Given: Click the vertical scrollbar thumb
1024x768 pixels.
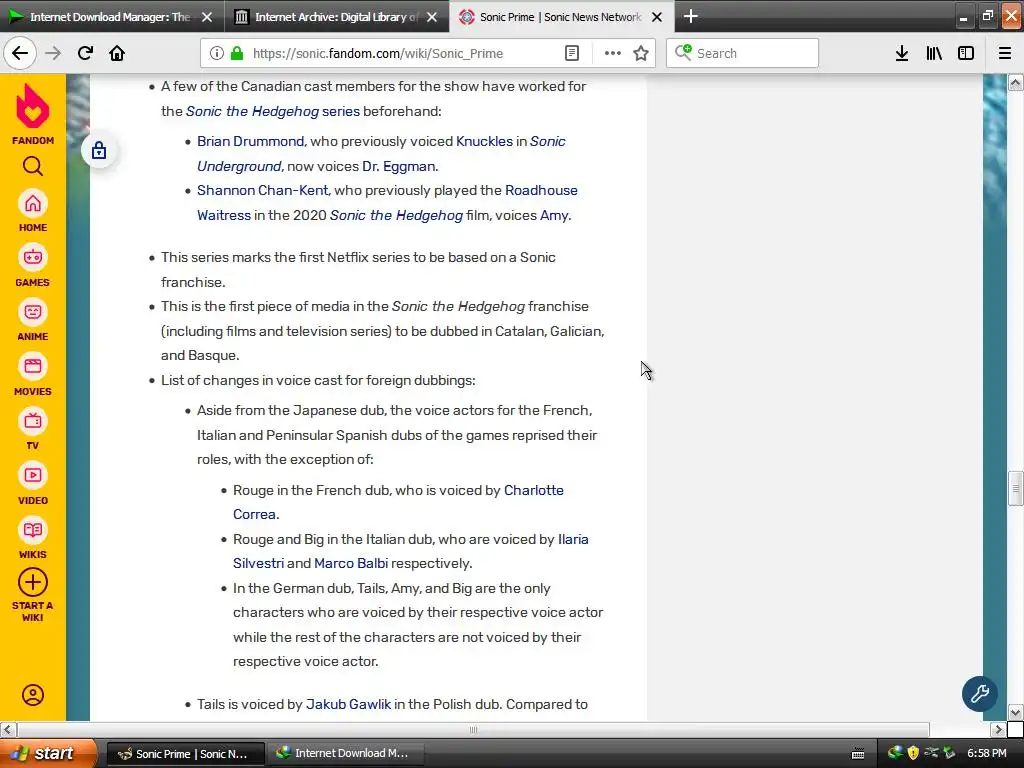Looking at the screenshot, I should pyautogui.click(x=1015, y=488).
